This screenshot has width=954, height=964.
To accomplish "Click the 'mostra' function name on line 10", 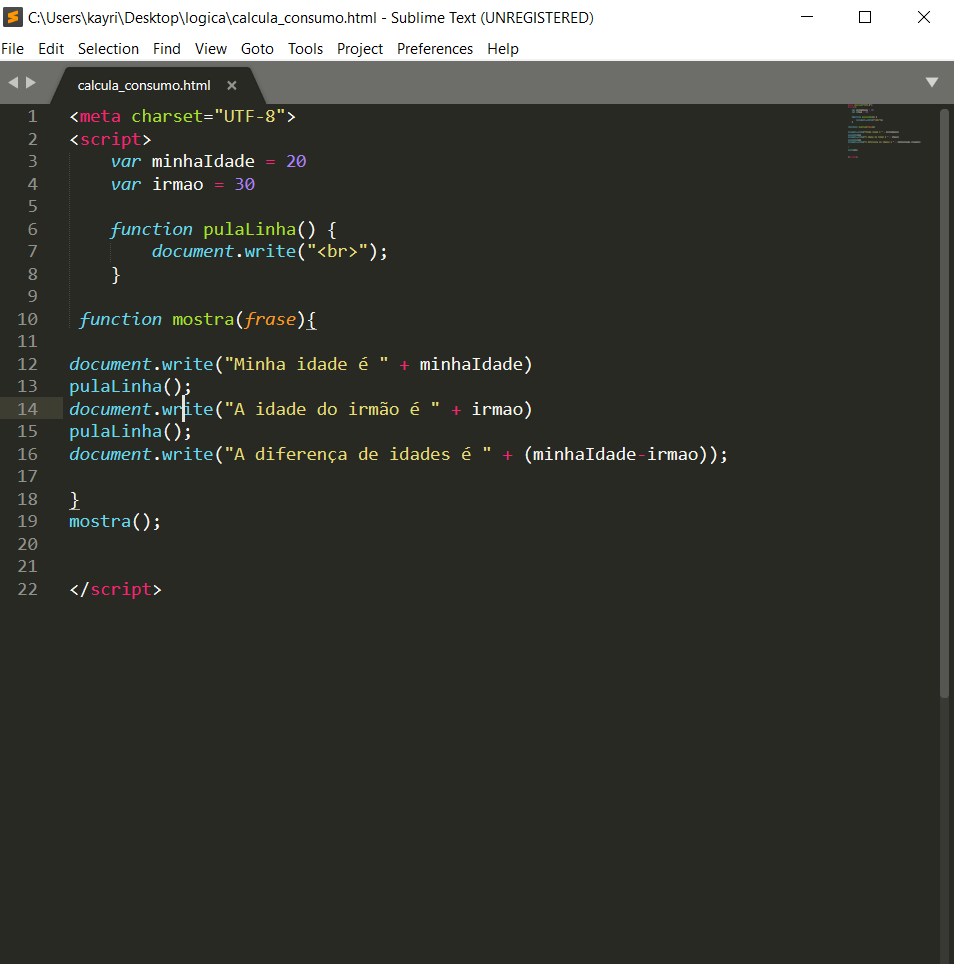I will (203, 319).
